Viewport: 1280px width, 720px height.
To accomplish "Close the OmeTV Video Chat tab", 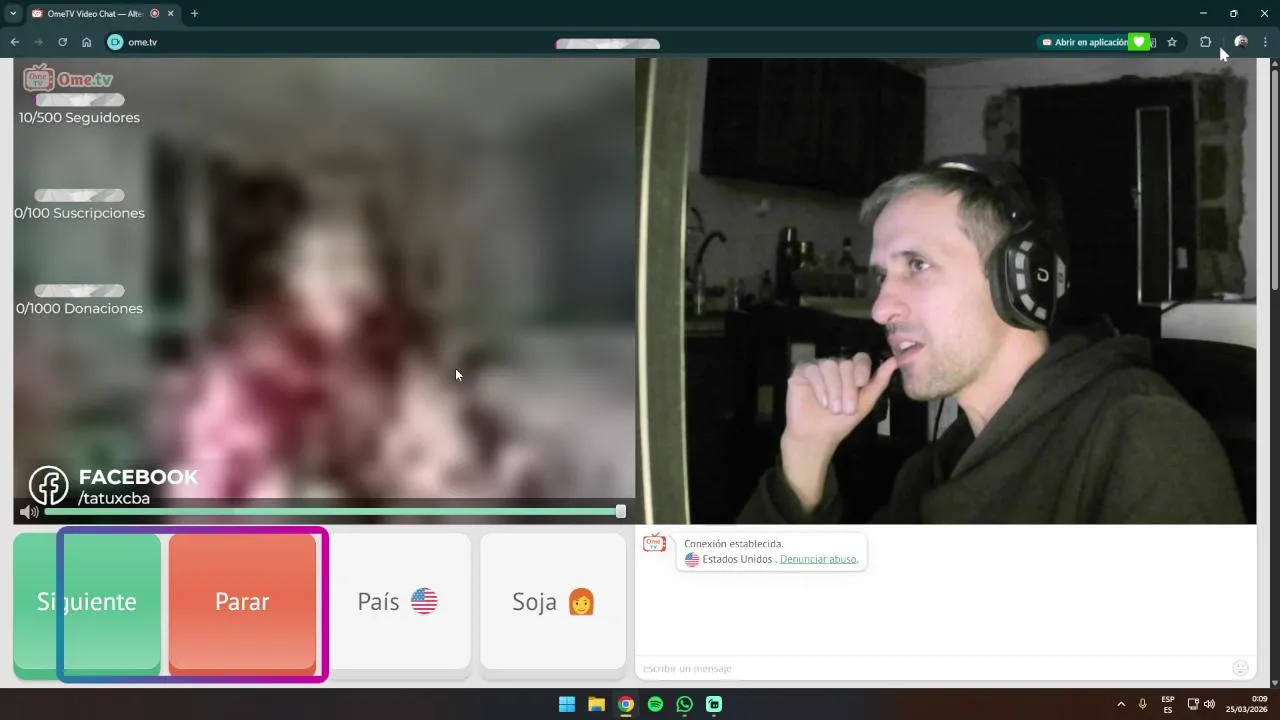I will click(x=170, y=13).
